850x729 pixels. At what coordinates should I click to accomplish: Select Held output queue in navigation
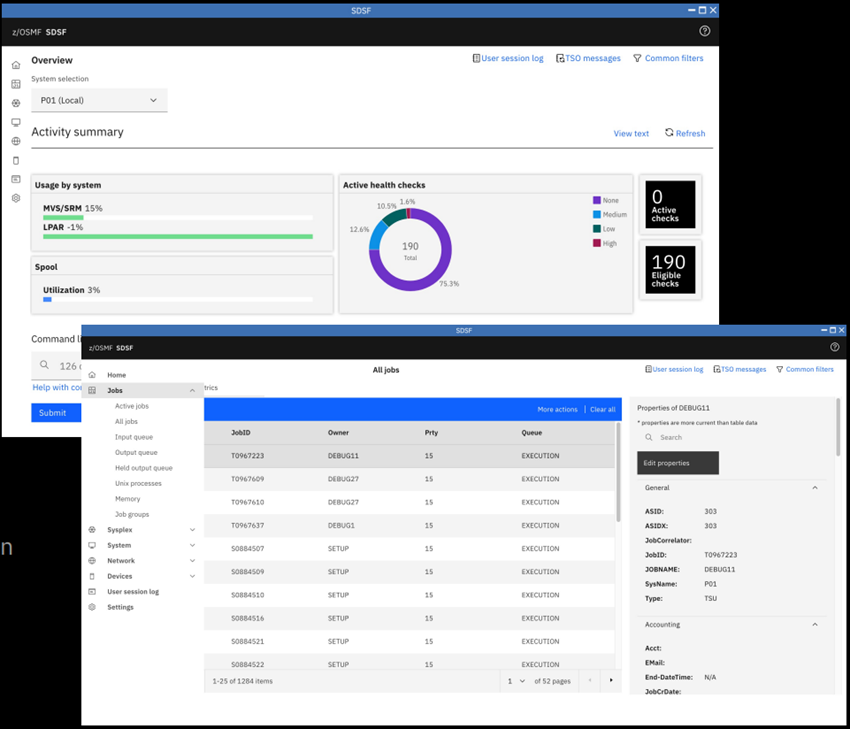[144, 468]
